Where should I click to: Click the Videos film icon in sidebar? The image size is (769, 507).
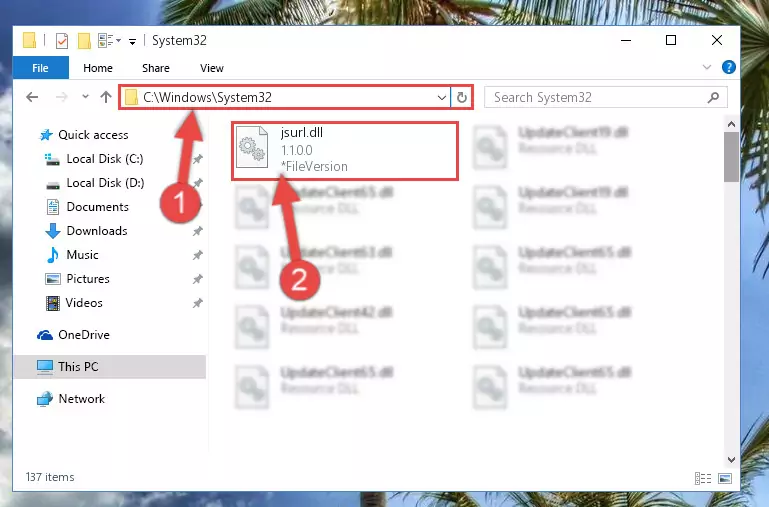click(53, 303)
